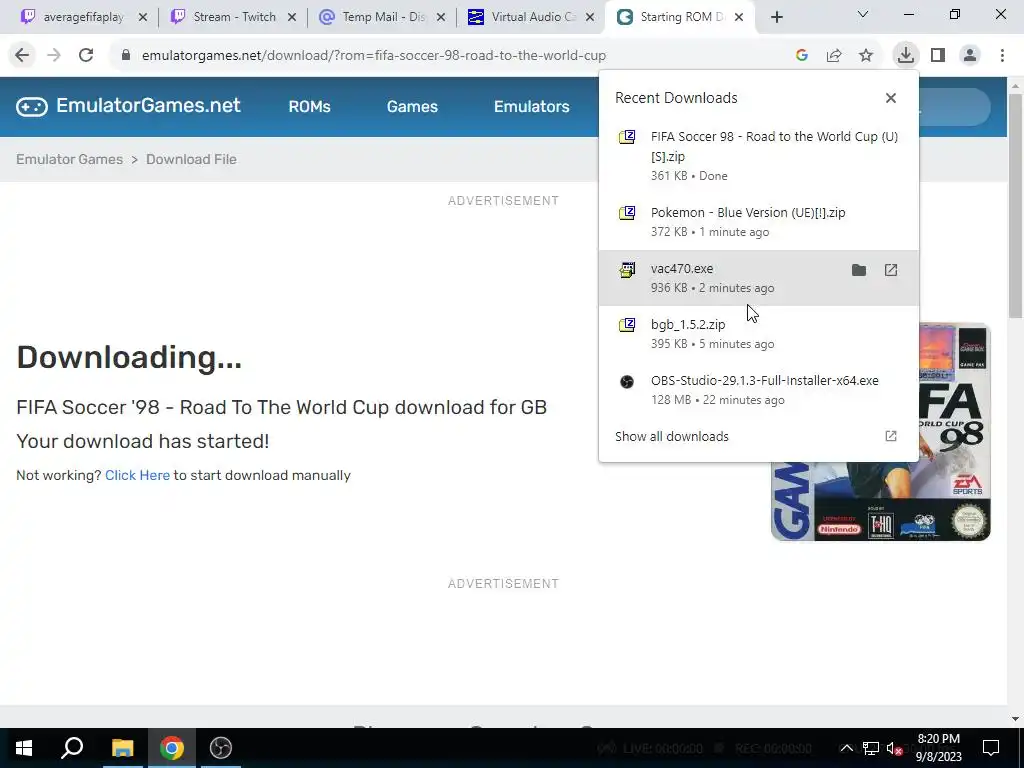Image resolution: width=1024 pixels, height=768 pixels.
Task: Open OBS Studio from the taskbar
Action: click(221, 748)
